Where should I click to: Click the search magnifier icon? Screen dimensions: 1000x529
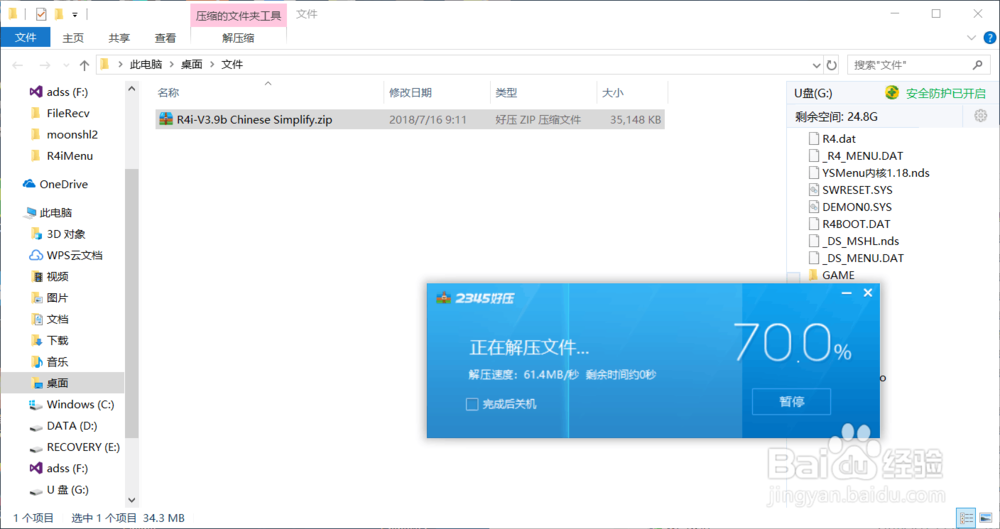pyautogui.click(x=977, y=65)
